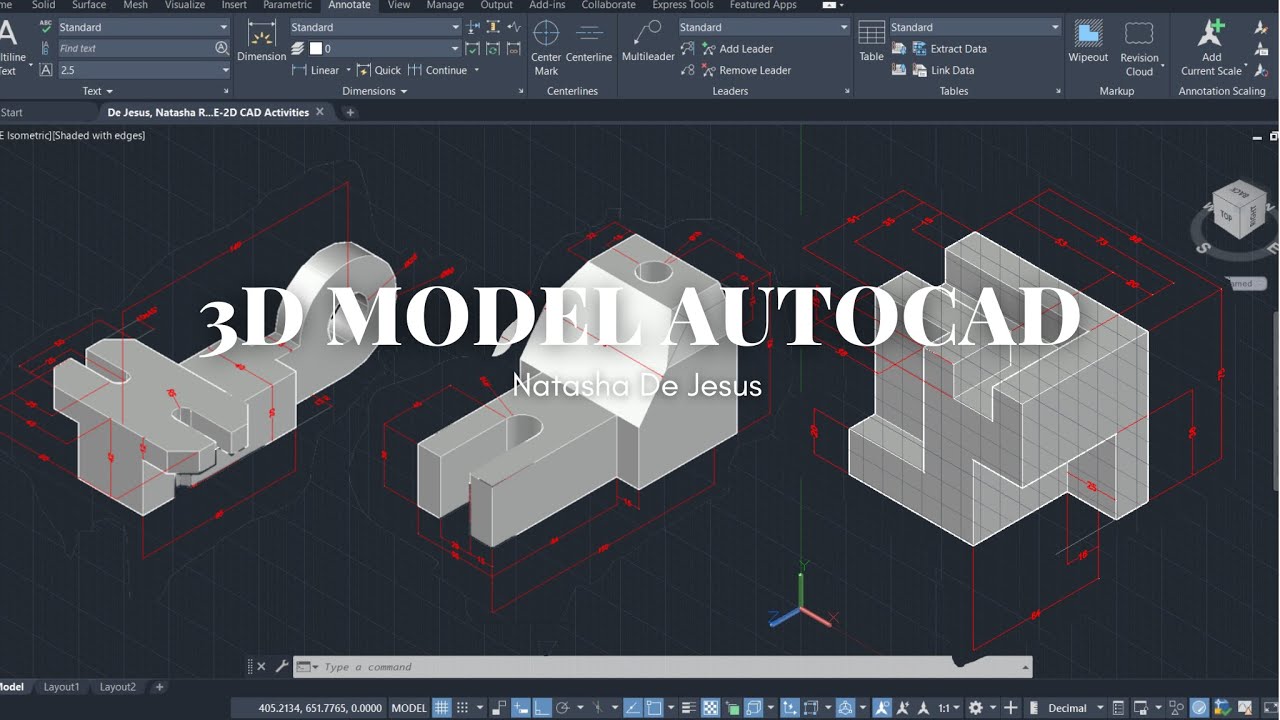Image resolution: width=1280 pixels, height=720 pixels.
Task: Switch to the Manage ribbon tab
Action: pos(445,5)
